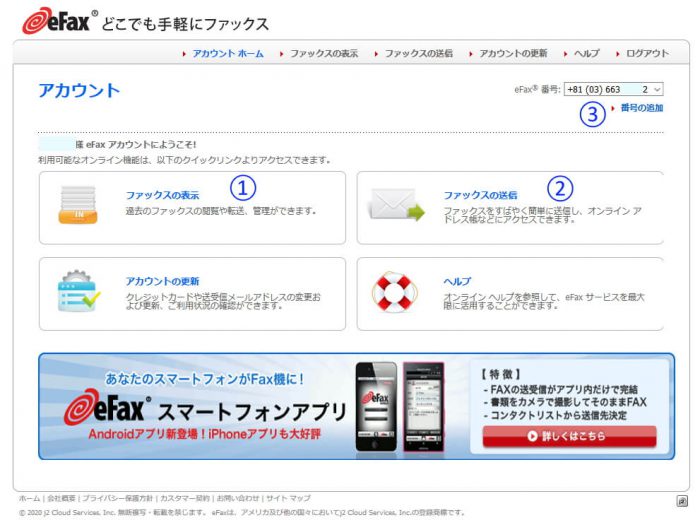Click the あなたのスマートフォンがFax機に! banner text
The image size is (700, 520).
(205, 379)
